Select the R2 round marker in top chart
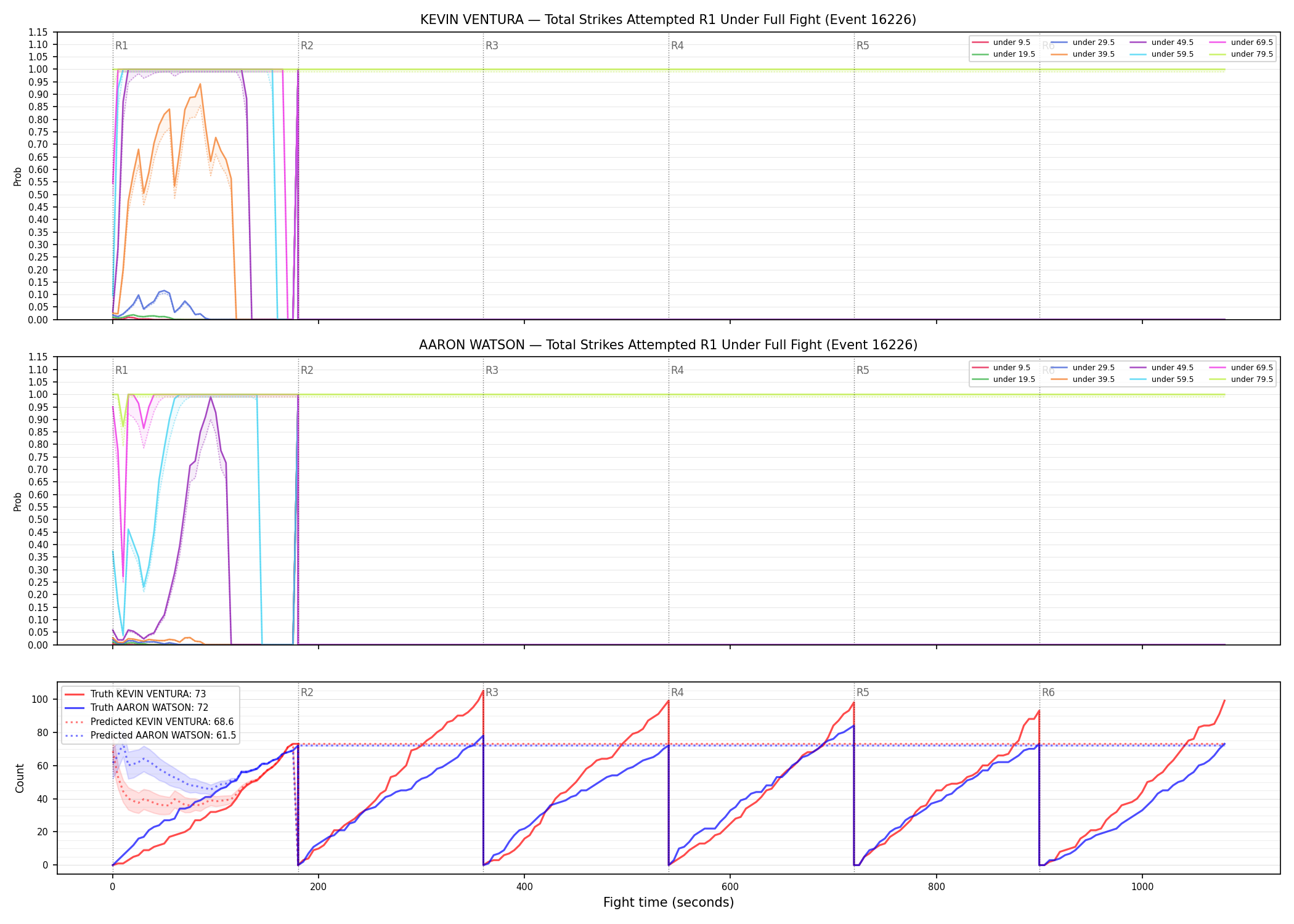The width and height of the screenshot is (1294, 924). pos(307,46)
